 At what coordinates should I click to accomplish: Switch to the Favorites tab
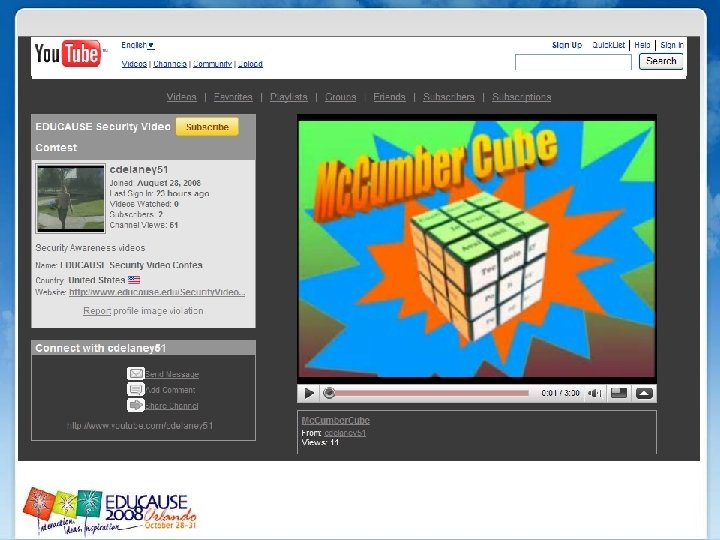pos(233,97)
